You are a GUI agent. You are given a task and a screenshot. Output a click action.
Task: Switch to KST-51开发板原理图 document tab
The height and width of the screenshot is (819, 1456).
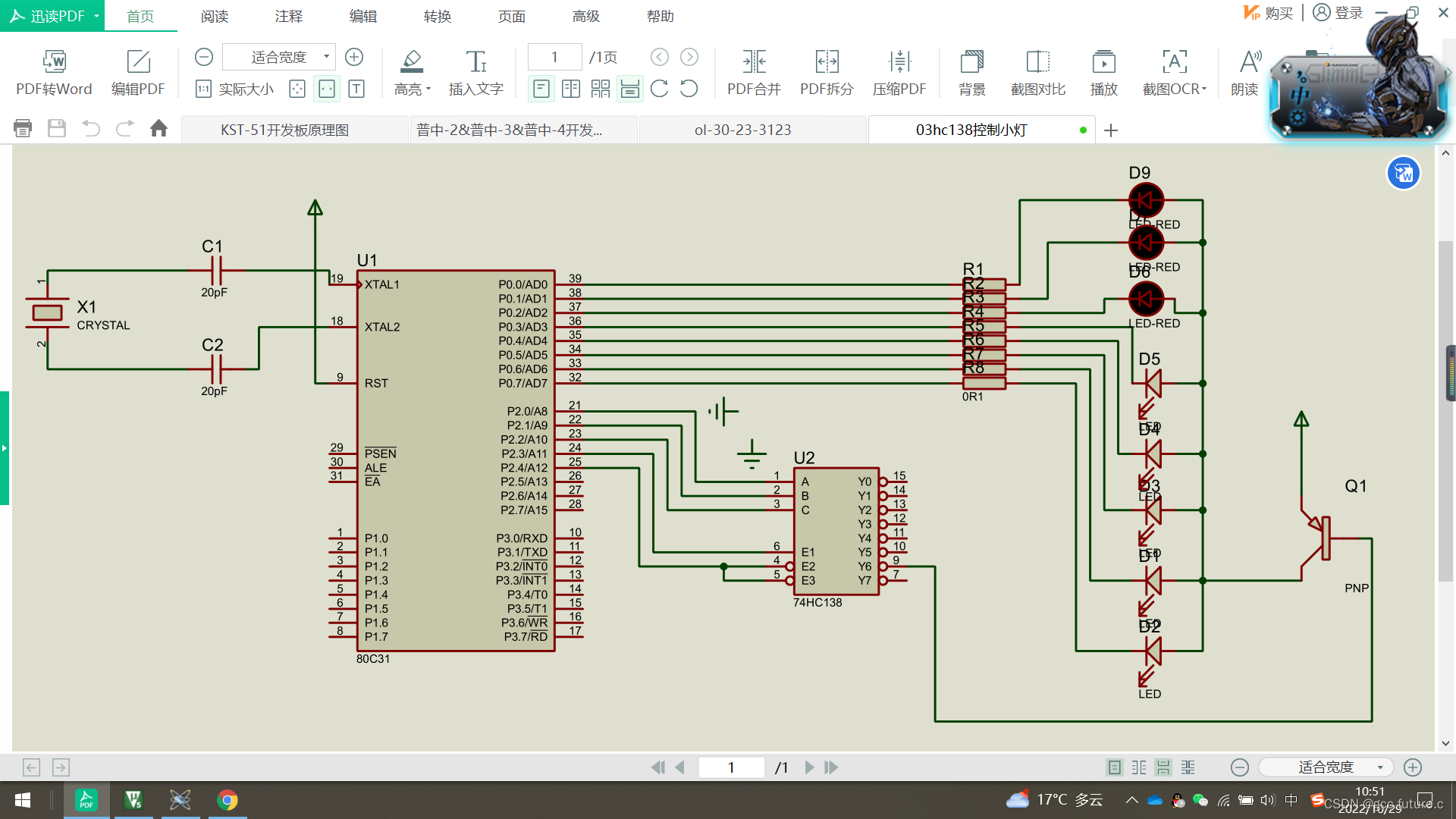pos(295,130)
